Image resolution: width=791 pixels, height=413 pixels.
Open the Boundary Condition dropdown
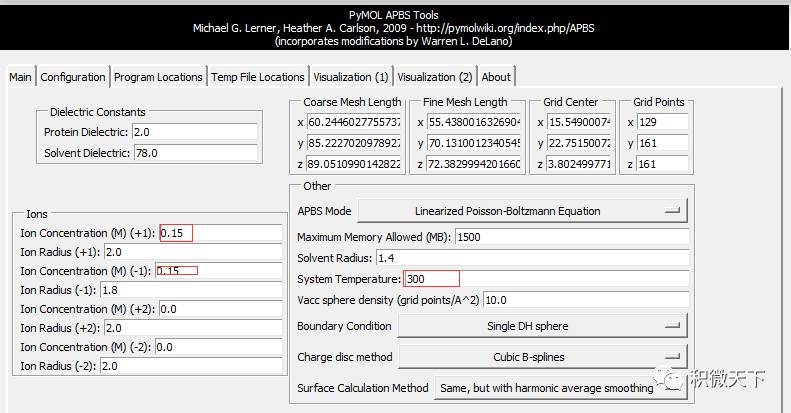click(542, 326)
